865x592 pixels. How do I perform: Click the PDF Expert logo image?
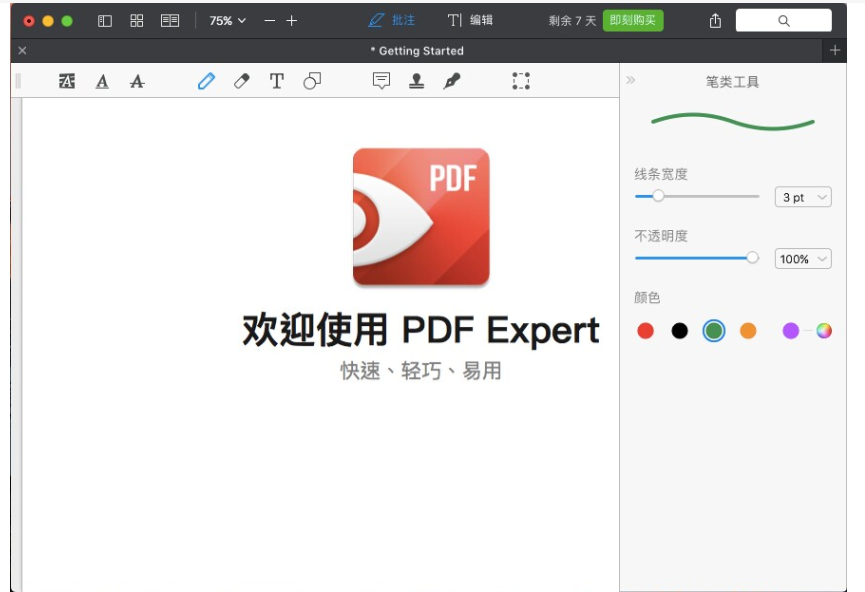coord(421,216)
